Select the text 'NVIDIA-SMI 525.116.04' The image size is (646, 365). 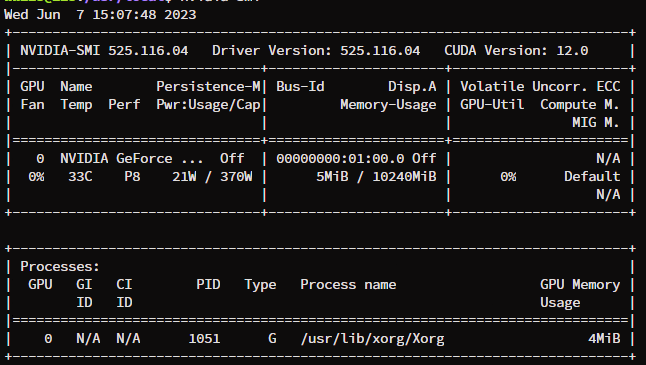click(x=104, y=51)
